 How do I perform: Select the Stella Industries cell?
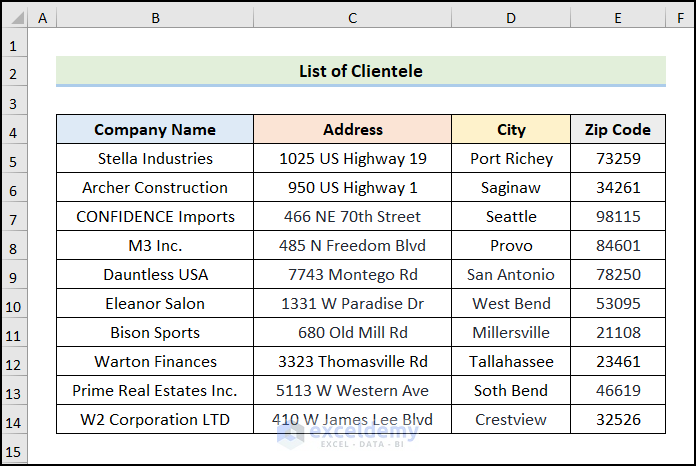tap(155, 159)
